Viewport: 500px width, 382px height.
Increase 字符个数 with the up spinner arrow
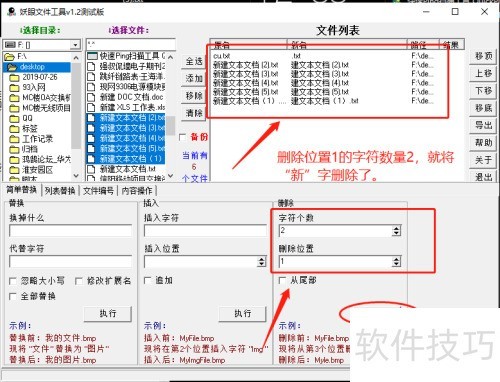396,228
